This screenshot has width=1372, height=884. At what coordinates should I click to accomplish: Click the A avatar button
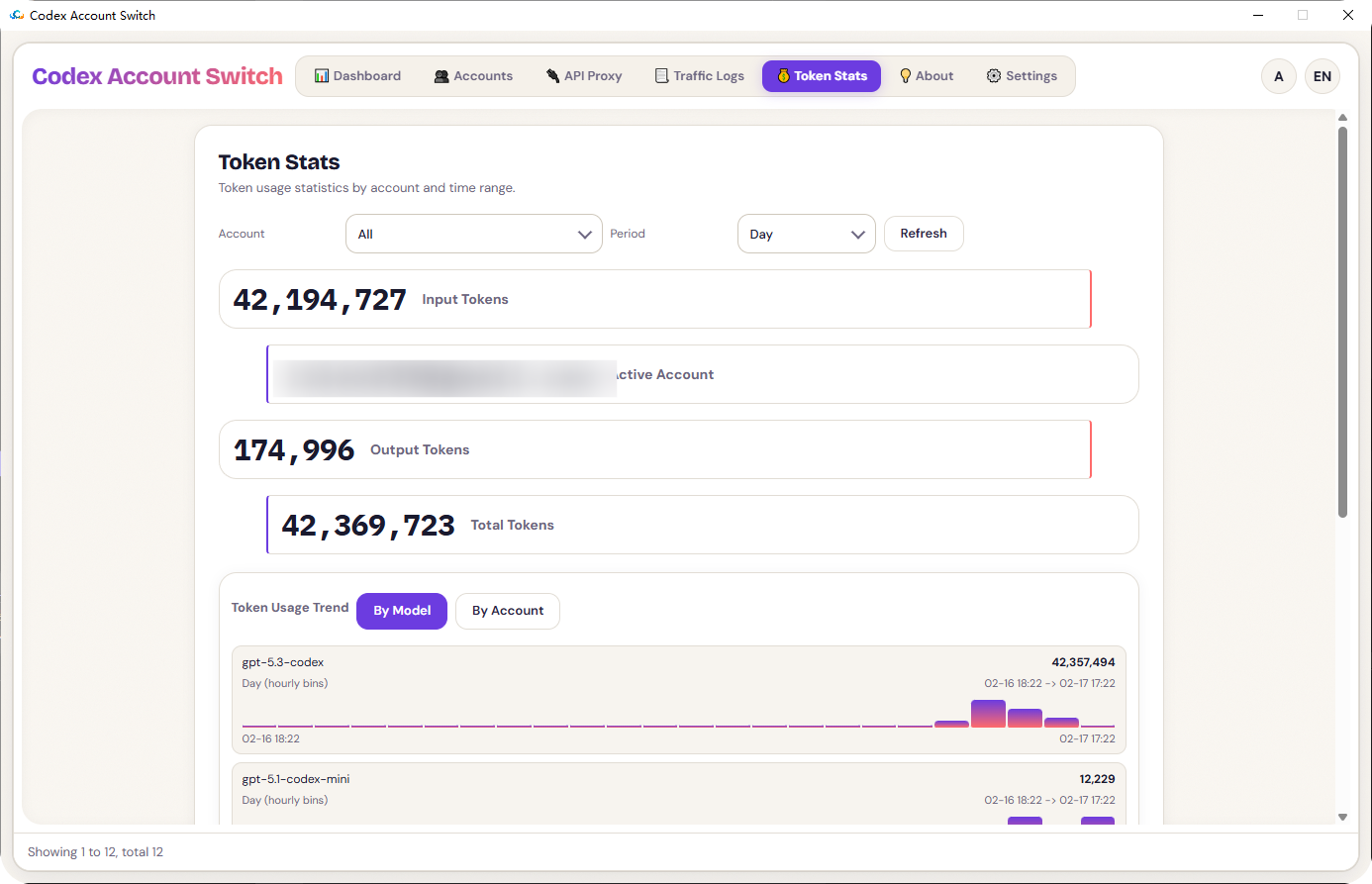[1278, 75]
